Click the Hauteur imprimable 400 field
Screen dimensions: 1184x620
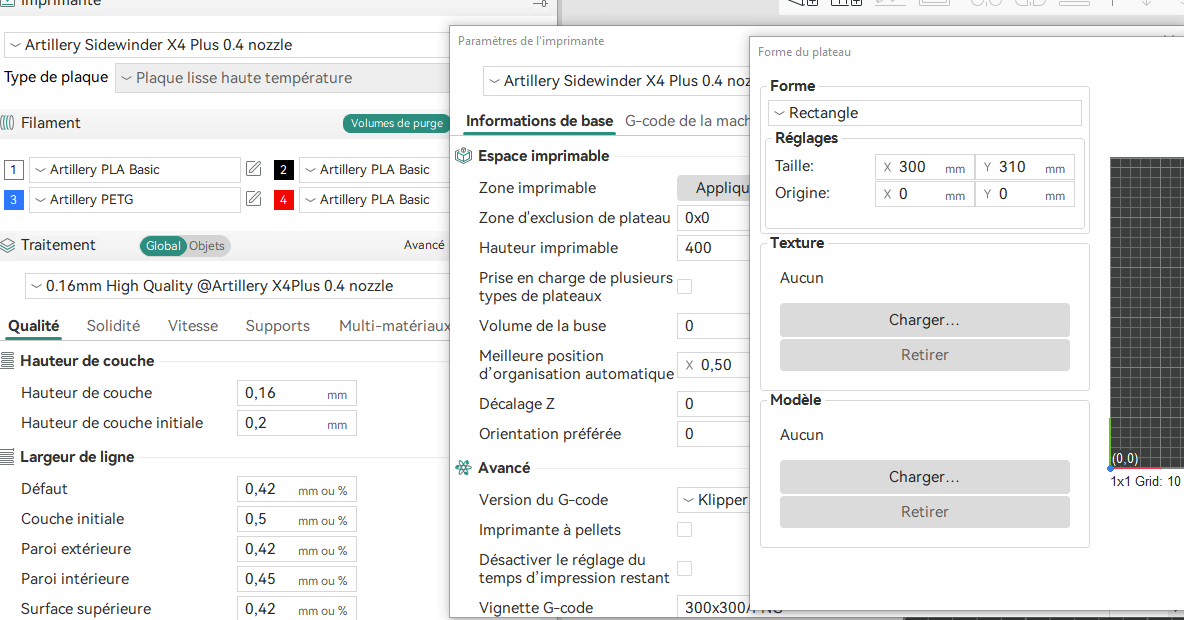714,248
